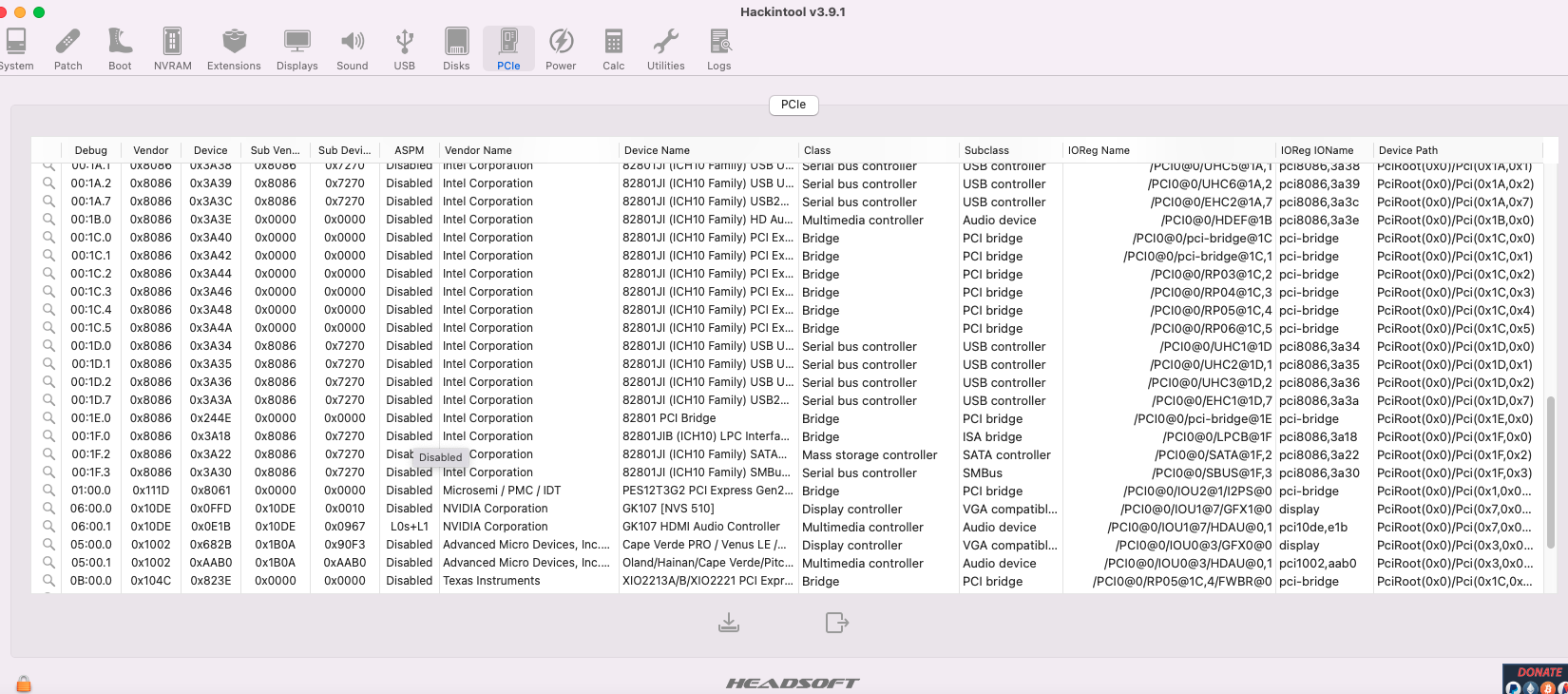Click the magnifier icon for device 01:00.0
1568x694 pixels.
(x=48, y=491)
